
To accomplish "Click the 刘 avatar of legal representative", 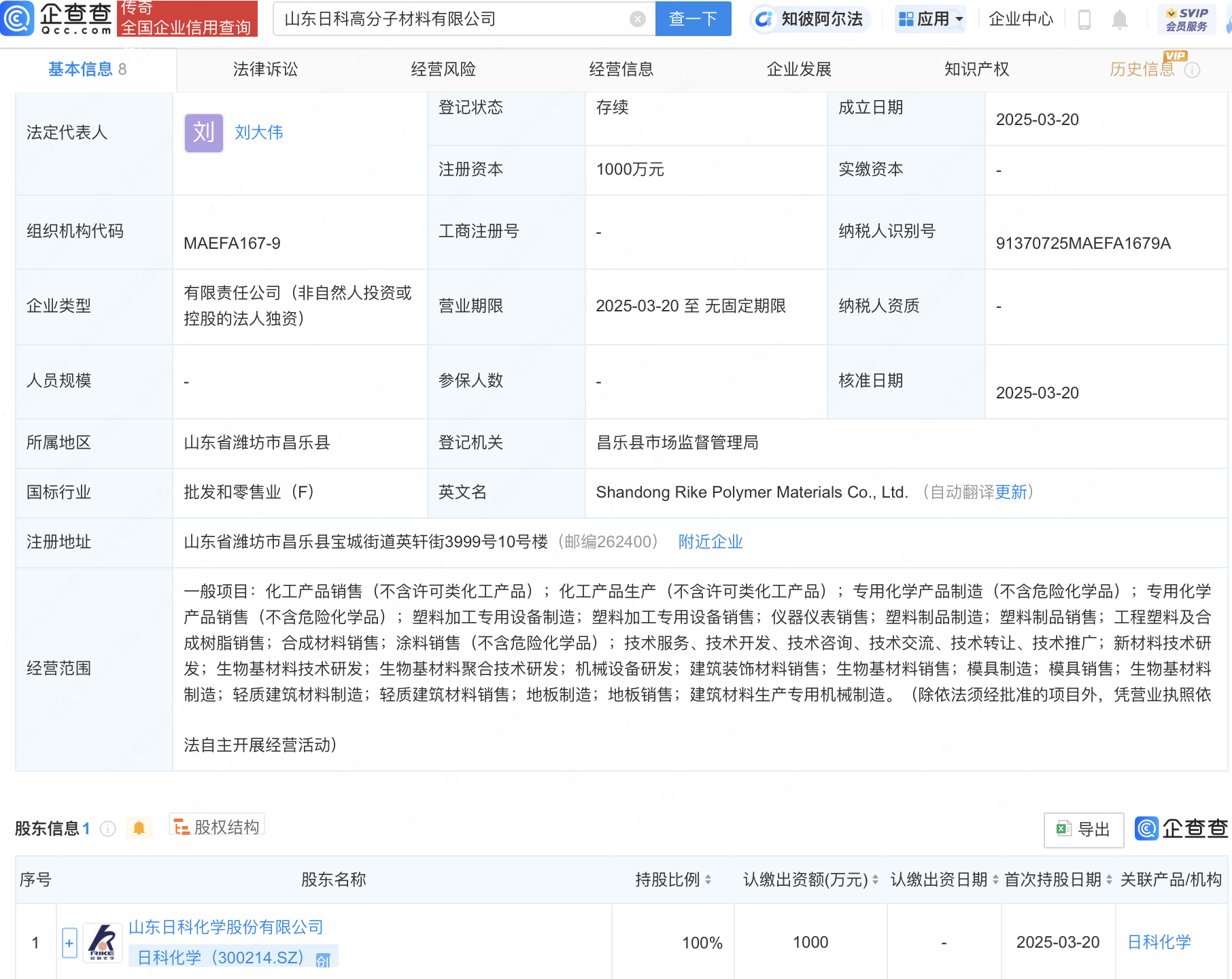I will pyautogui.click(x=203, y=133).
